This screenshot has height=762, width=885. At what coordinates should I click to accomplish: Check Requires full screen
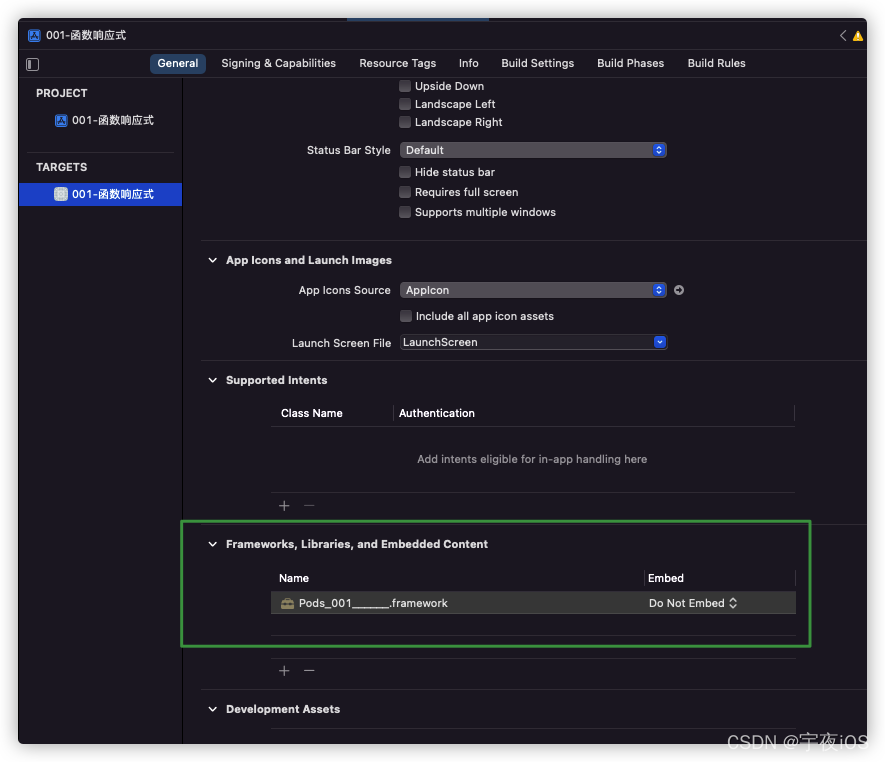[405, 192]
